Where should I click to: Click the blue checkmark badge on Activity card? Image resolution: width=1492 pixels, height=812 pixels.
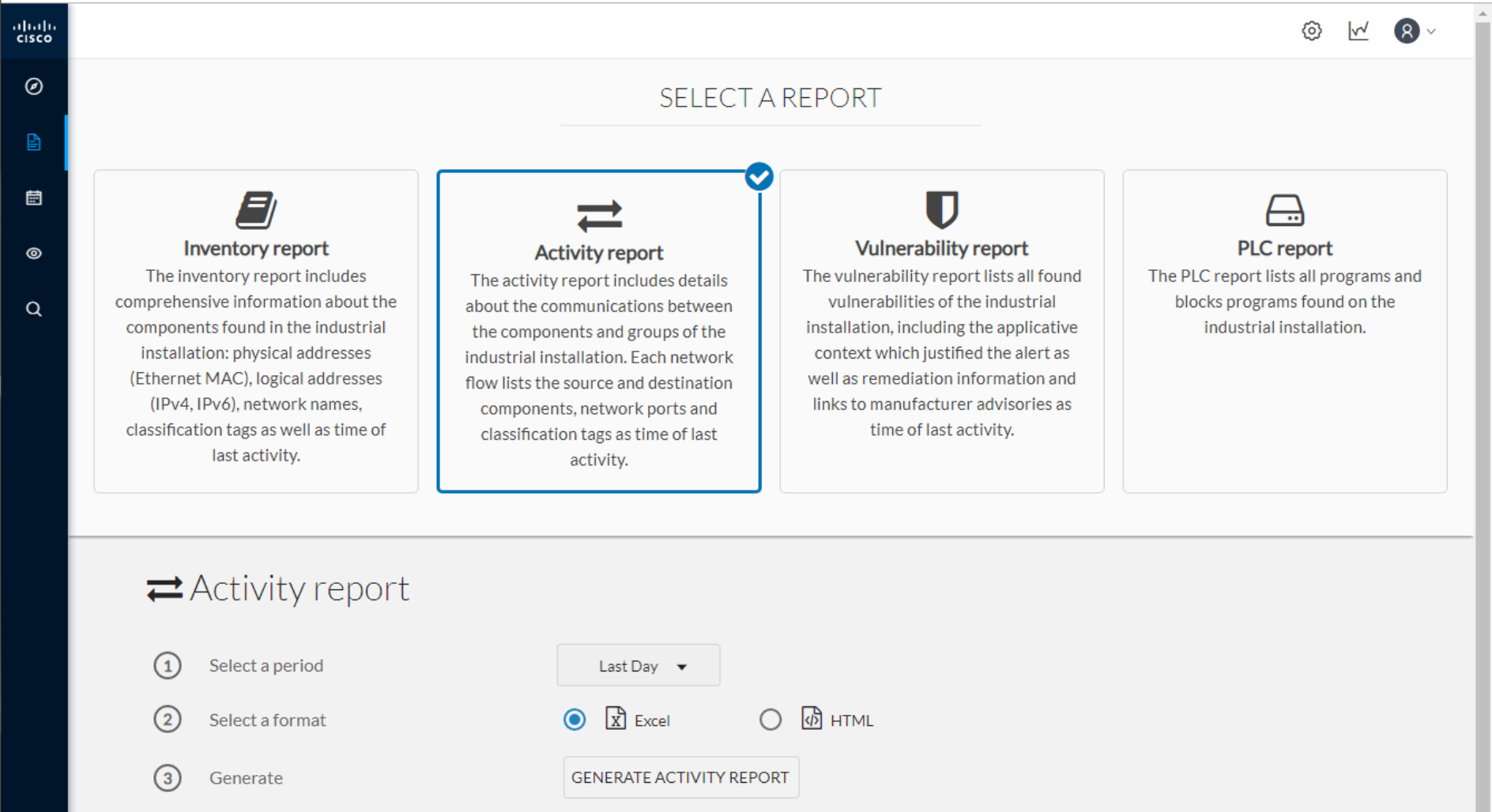click(x=759, y=177)
